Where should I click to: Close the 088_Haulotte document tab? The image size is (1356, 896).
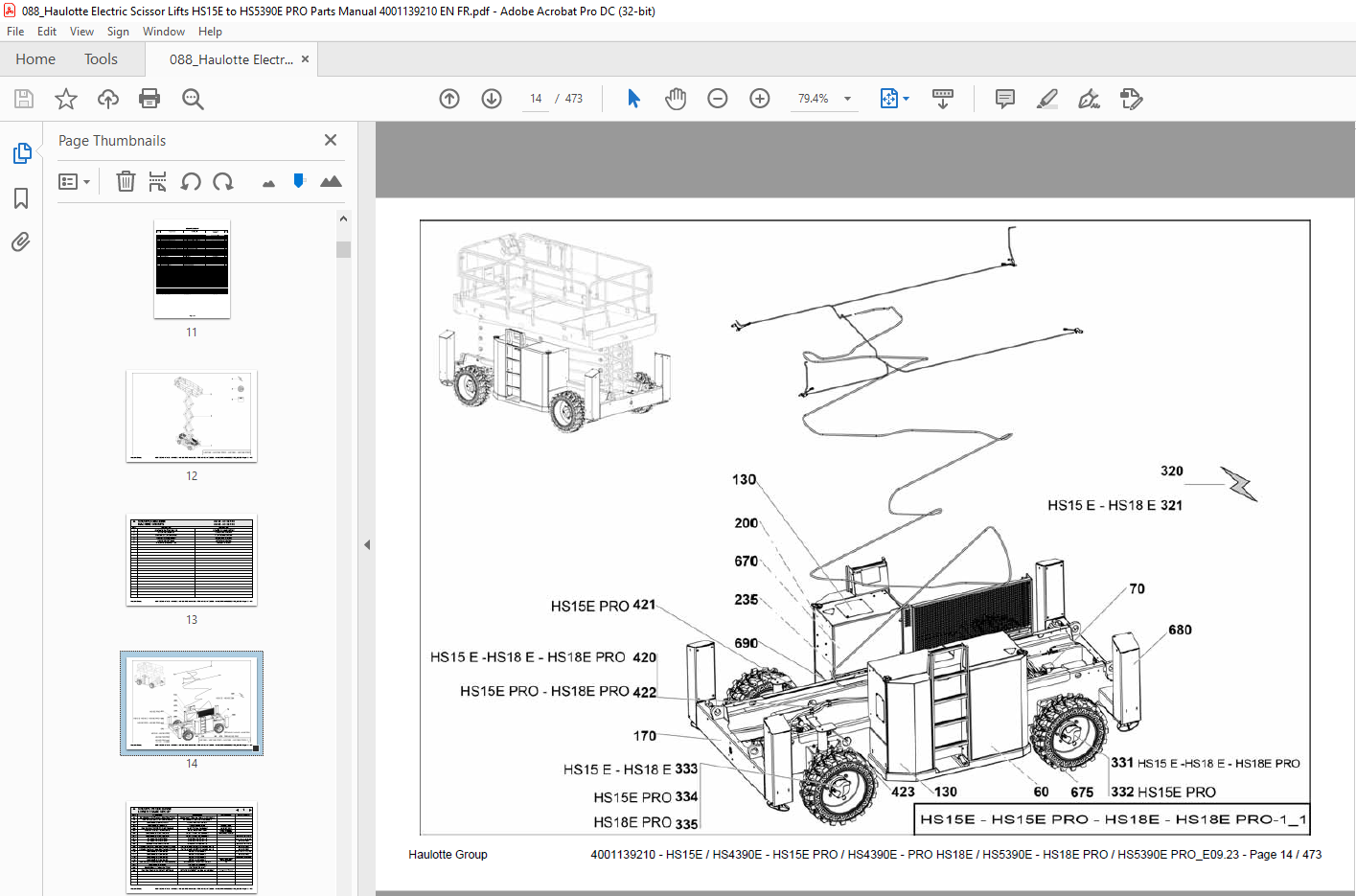point(306,59)
